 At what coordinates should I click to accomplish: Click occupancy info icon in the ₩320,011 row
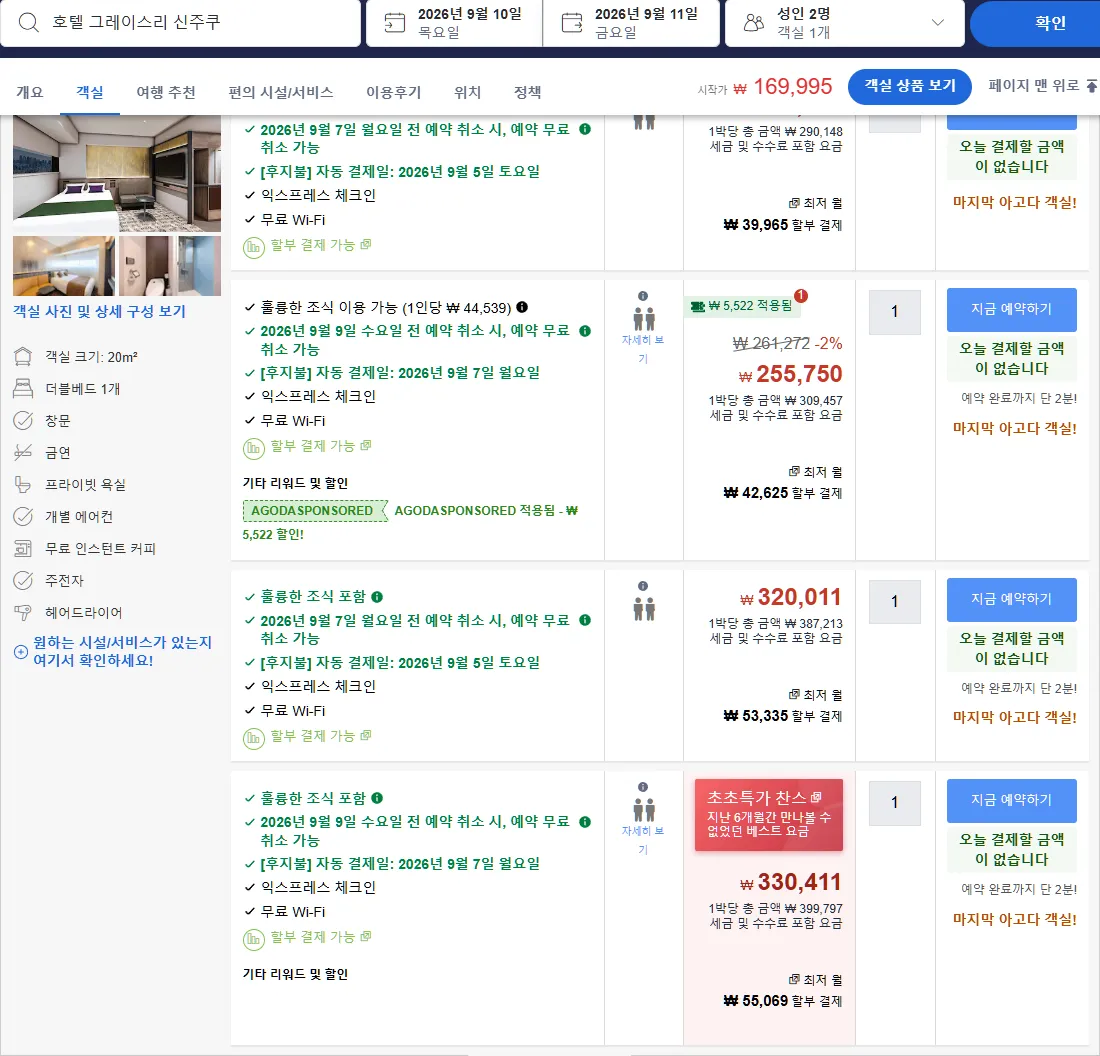(x=643, y=586)
